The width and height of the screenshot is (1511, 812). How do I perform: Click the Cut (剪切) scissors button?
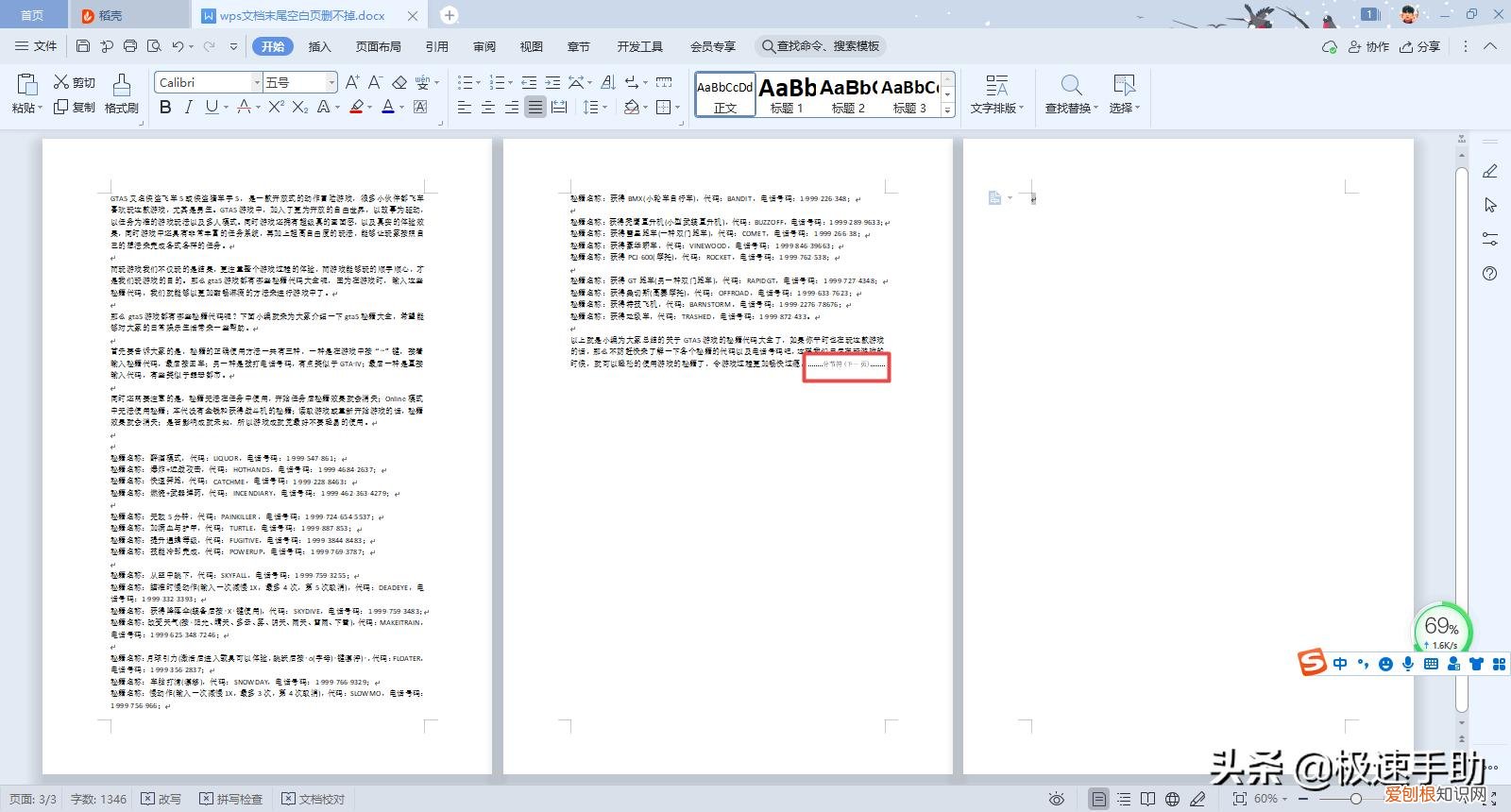(x=75, y=82)
